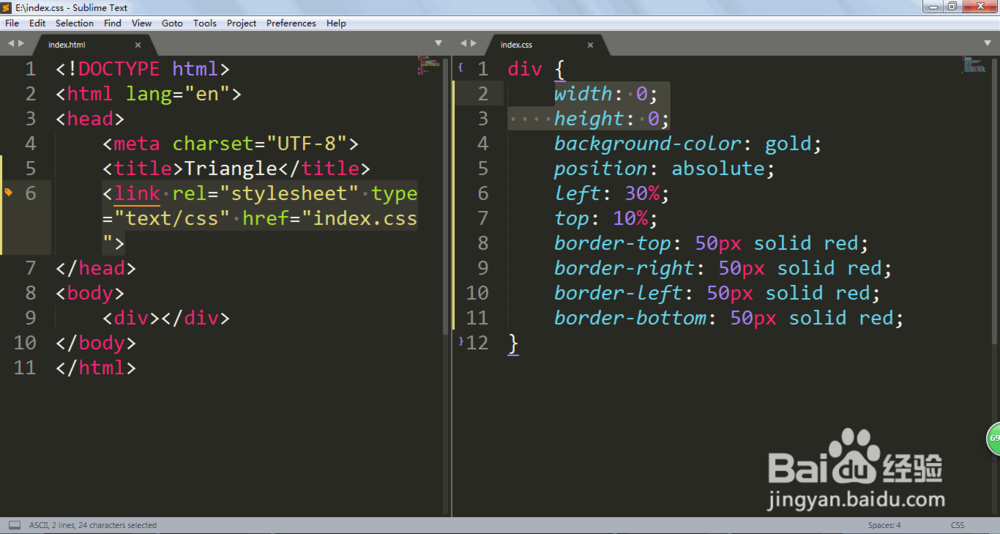This screenshot has height=534, width=1000.
Task: Click the absolute position value
Action: pos(717,168)
